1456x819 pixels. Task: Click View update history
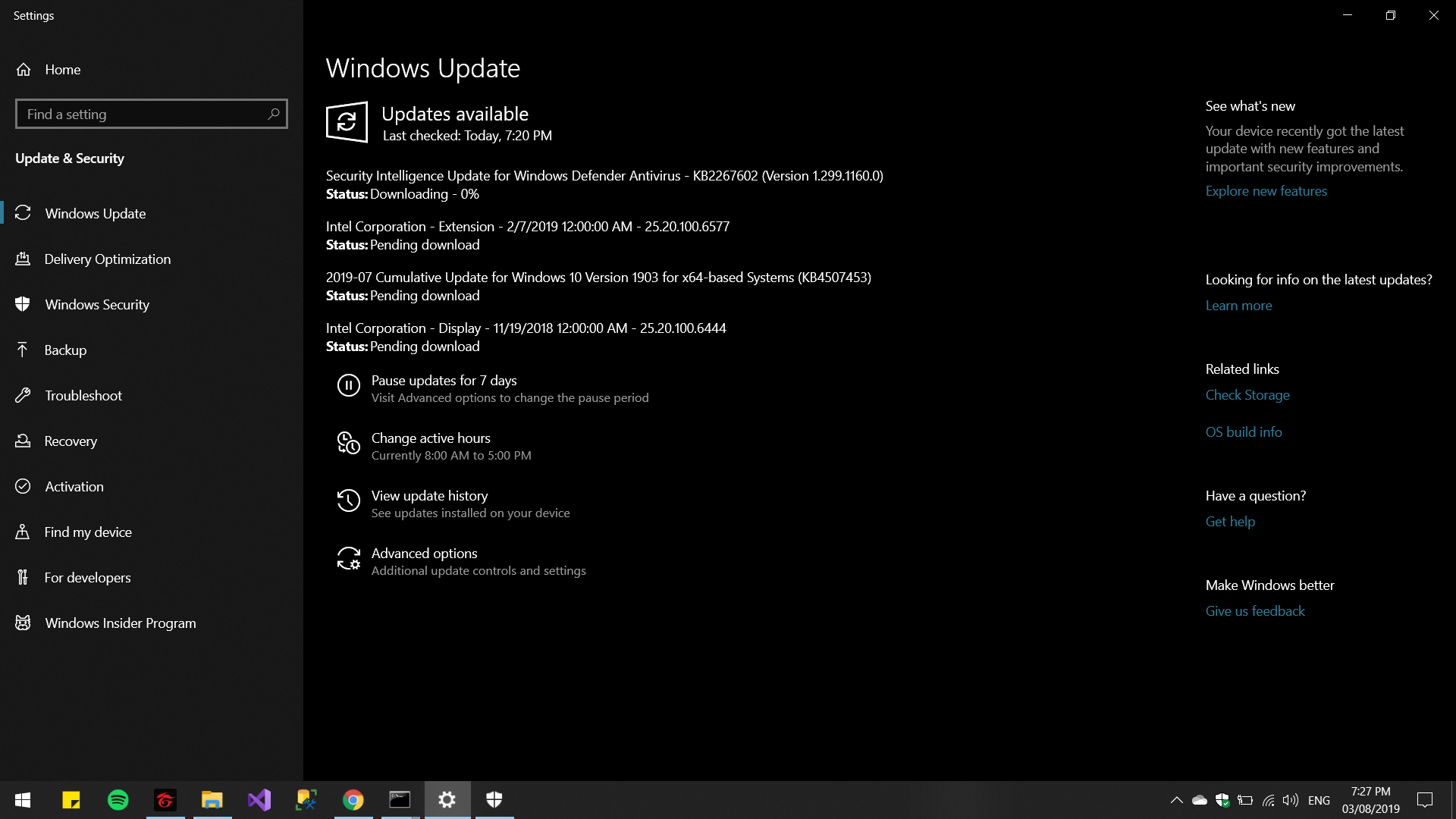(x=429, y=495)
